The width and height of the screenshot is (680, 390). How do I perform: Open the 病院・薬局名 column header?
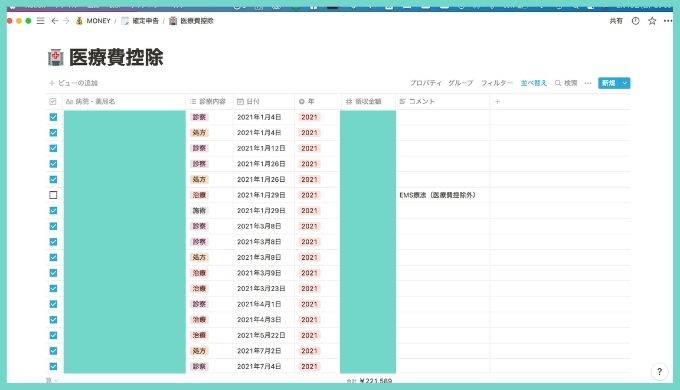click(x=125, y=102)
